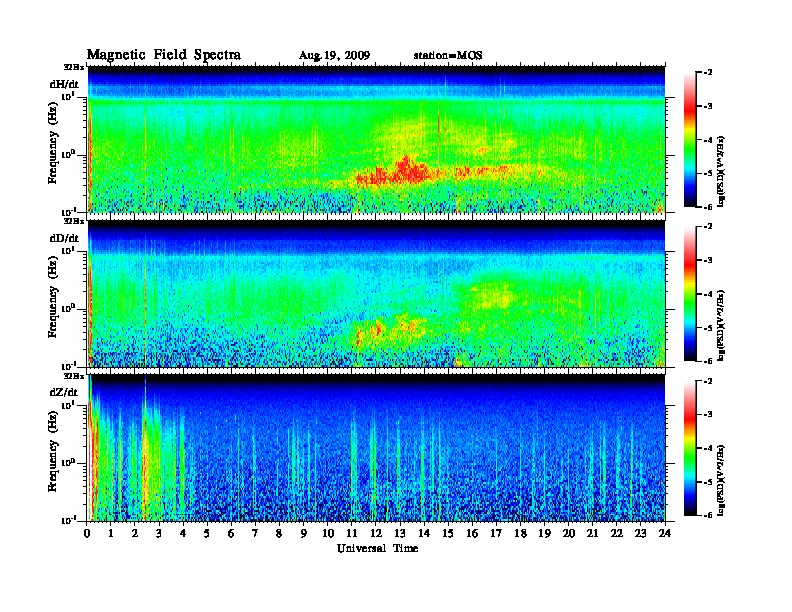Click hour label '13' on time axis
Screen dimensions: 792x612
click(x=400, y=534)
